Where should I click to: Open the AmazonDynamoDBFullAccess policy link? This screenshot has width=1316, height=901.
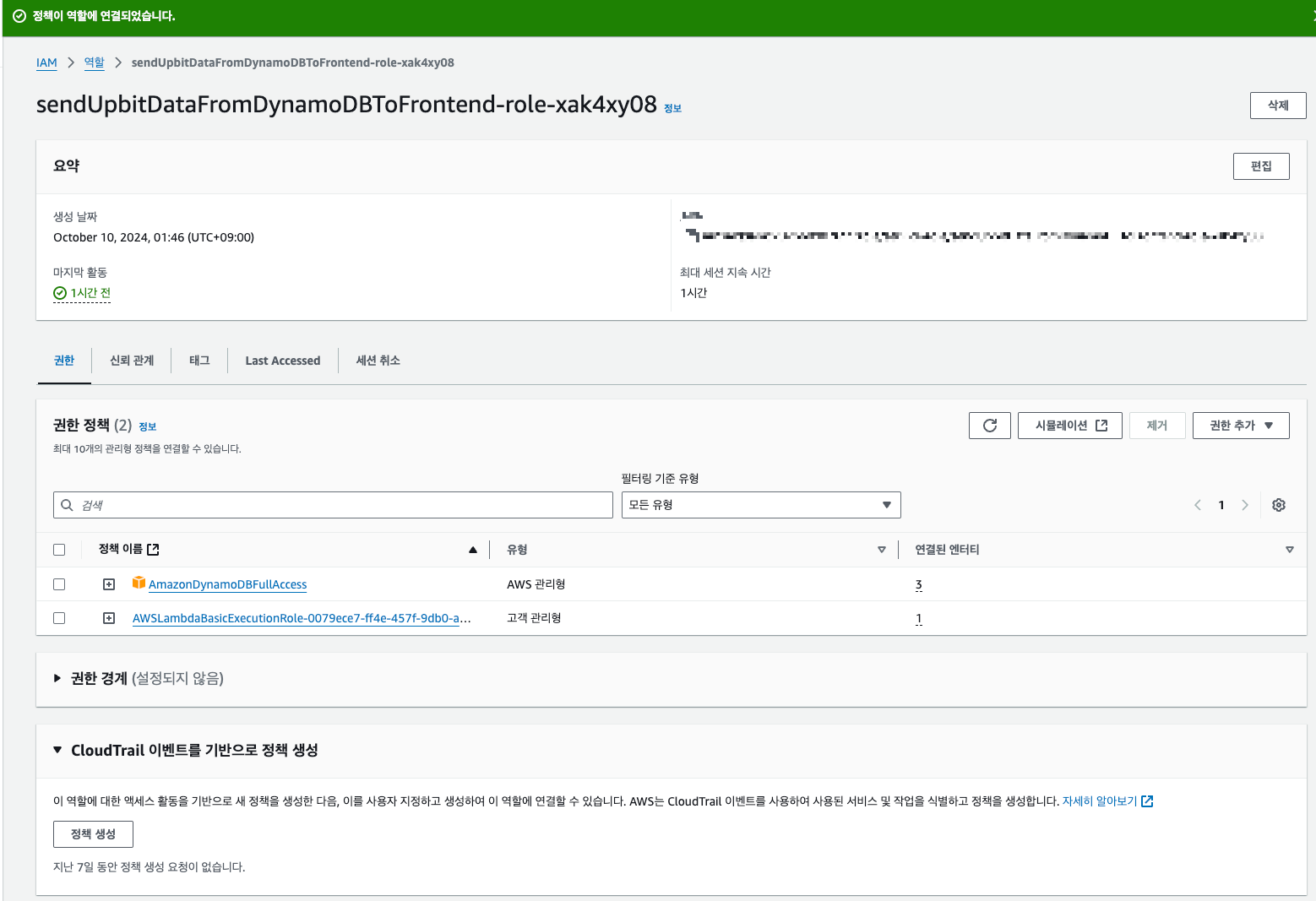tap(228, 584)
